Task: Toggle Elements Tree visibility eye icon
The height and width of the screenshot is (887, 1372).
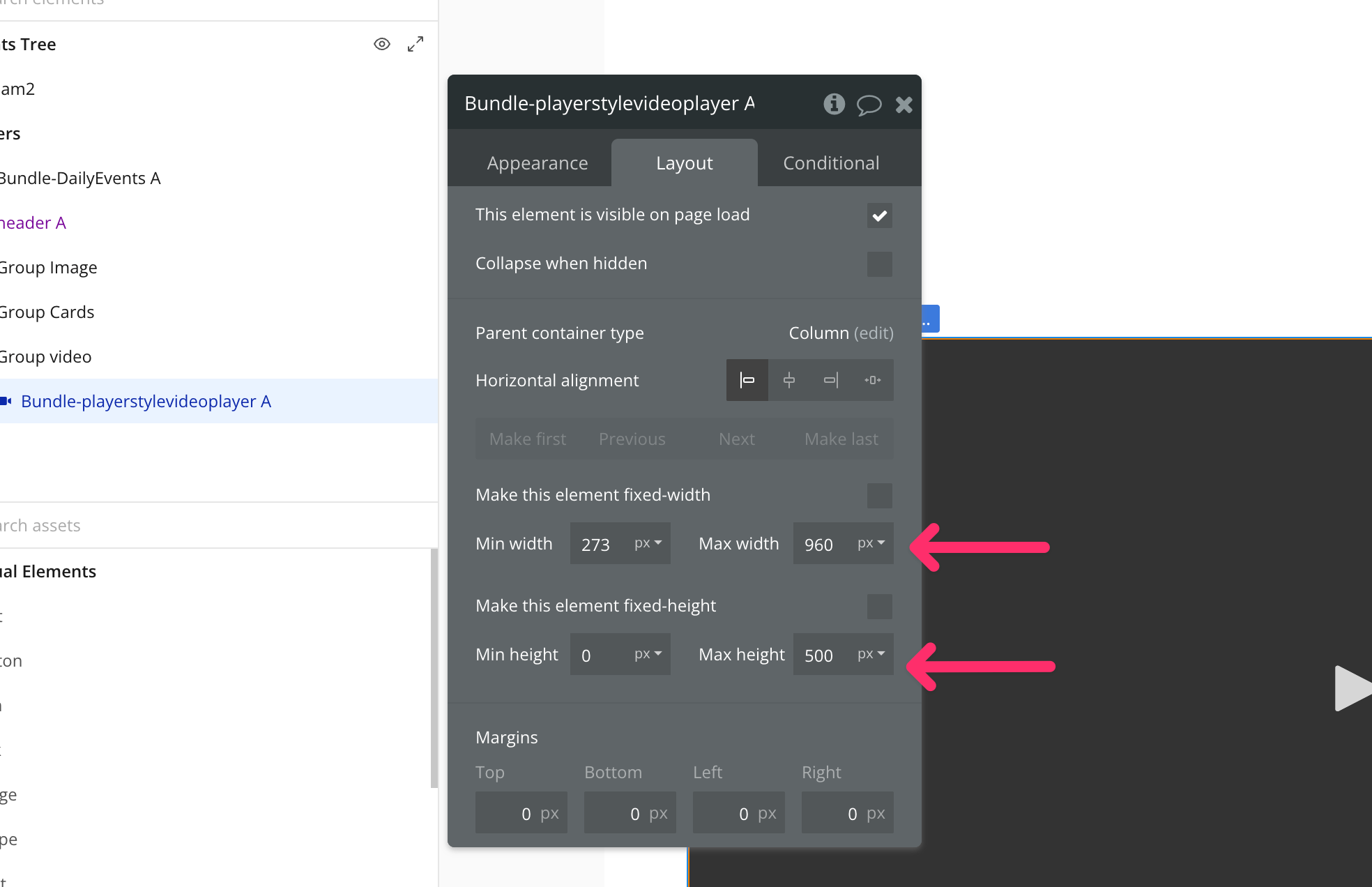Action: pos(381,44)
